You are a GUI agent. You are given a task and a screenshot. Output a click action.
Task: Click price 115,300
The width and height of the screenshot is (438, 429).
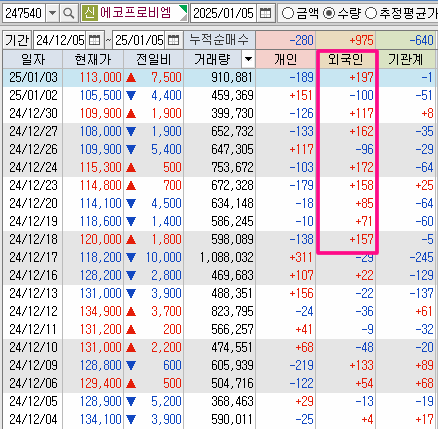(100, 167)
